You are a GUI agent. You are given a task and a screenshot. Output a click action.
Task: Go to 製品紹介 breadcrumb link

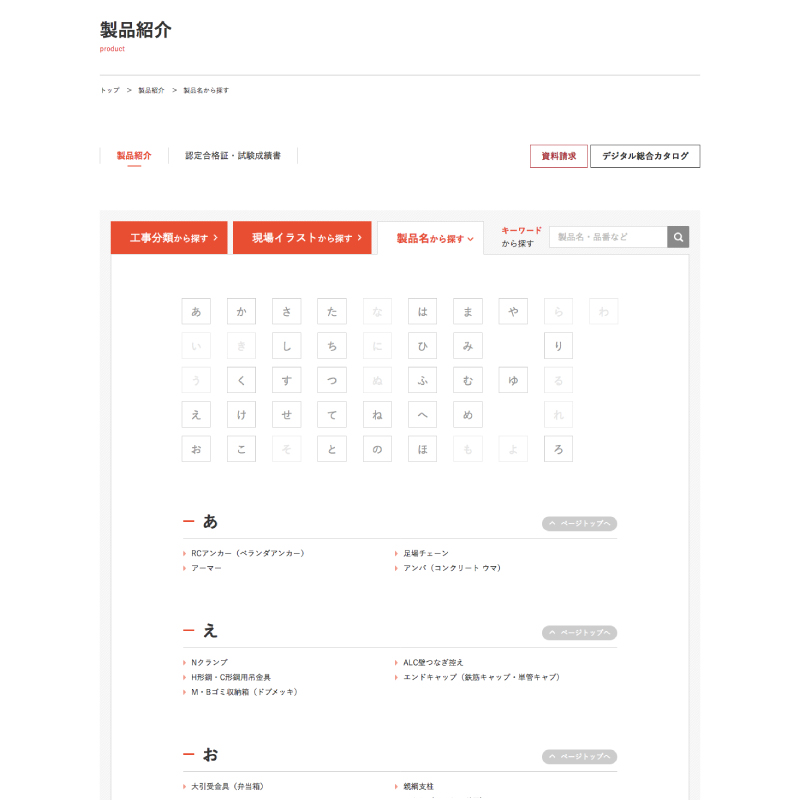(152, 90)
